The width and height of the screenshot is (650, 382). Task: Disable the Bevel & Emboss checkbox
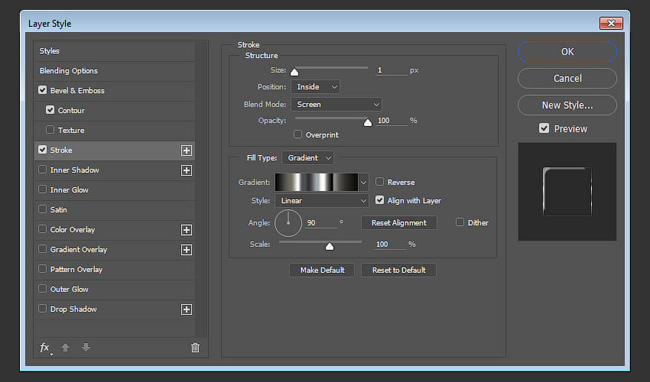42,90
